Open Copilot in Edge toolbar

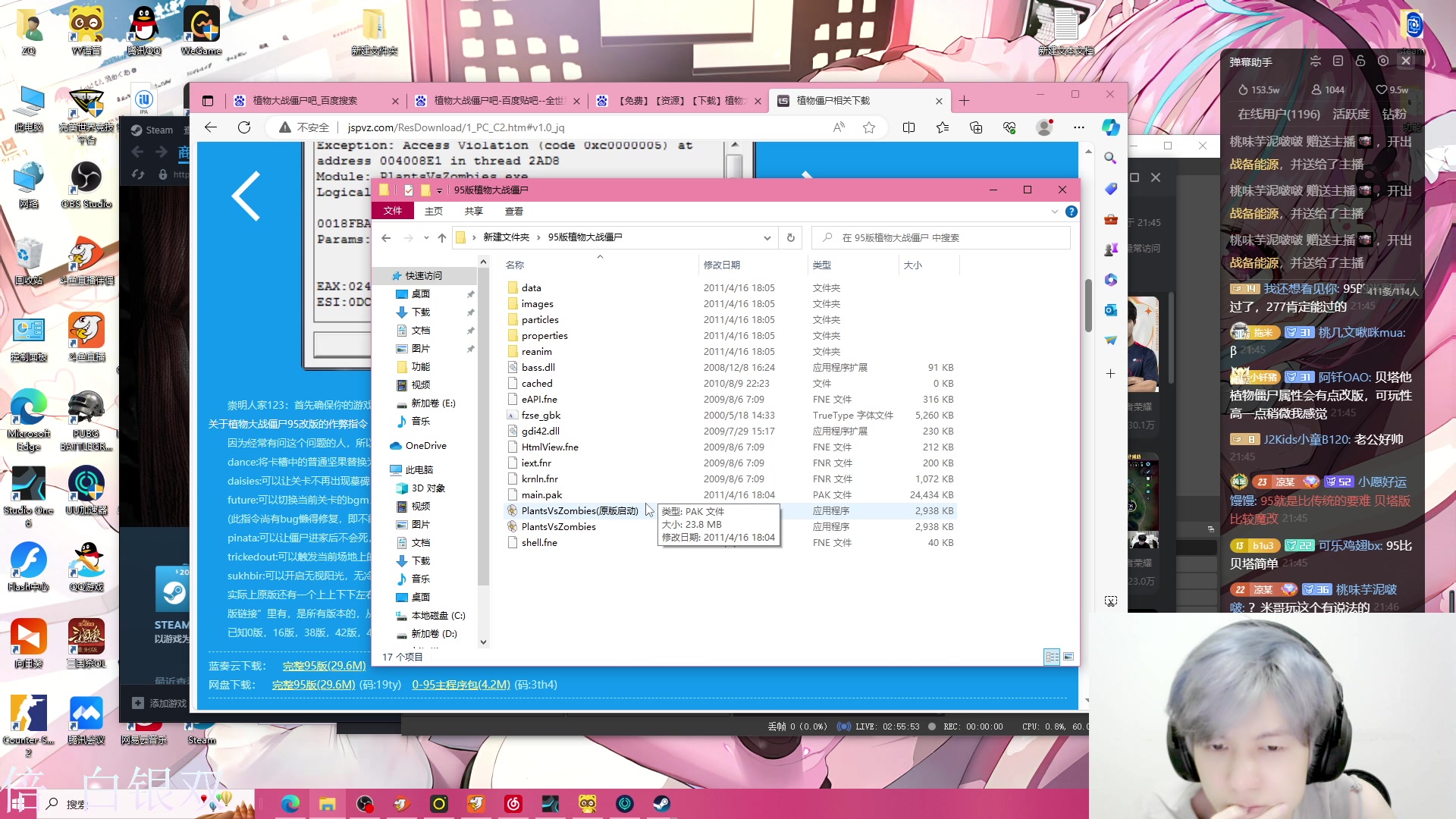click(x=1110, y=127)
